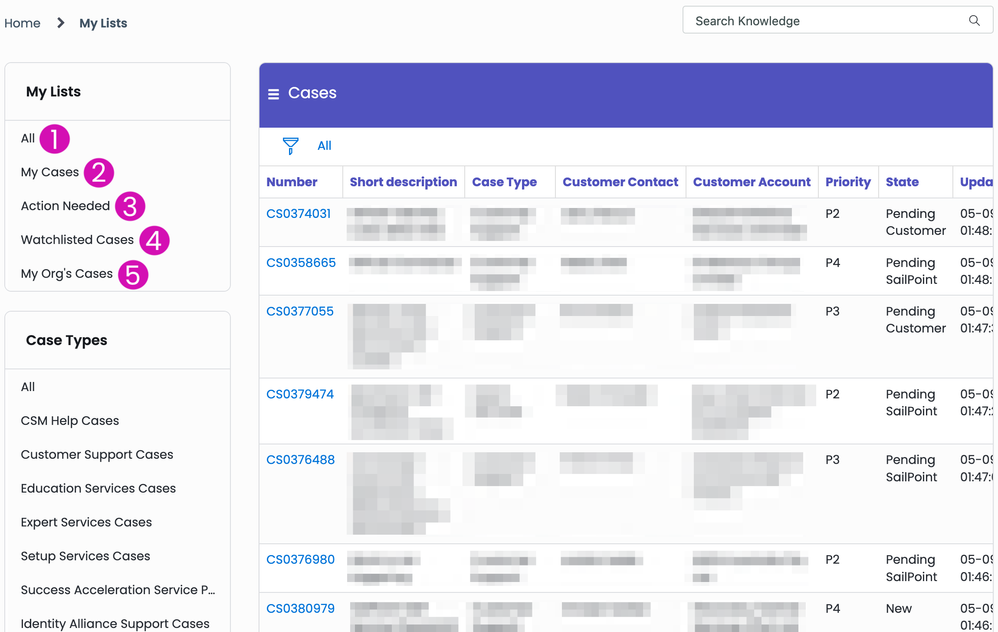This screenshot has width=998, height=632.
Task: Open case CS0374031
Action: point(298,214)
